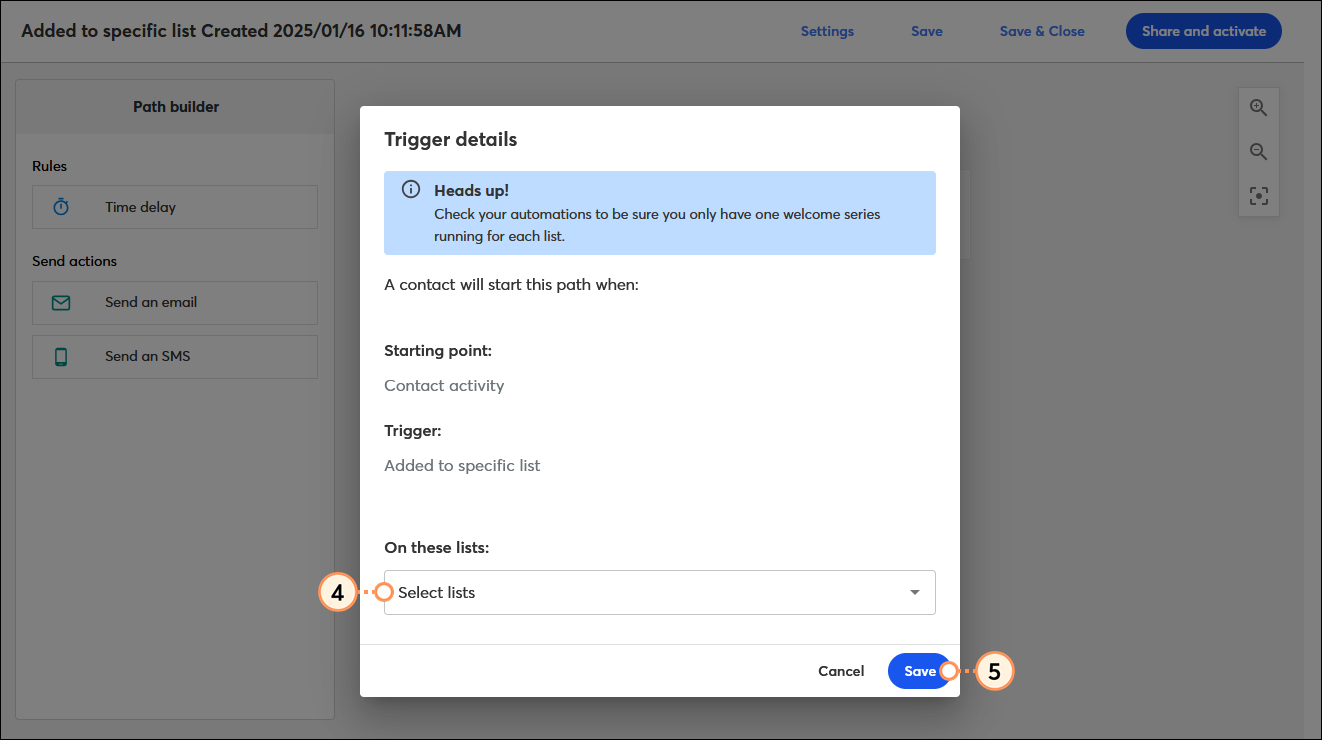Viewport: 1322px width, 740px height.
Task: Click the Send an email envelope icon
Action: pos(61,302)
